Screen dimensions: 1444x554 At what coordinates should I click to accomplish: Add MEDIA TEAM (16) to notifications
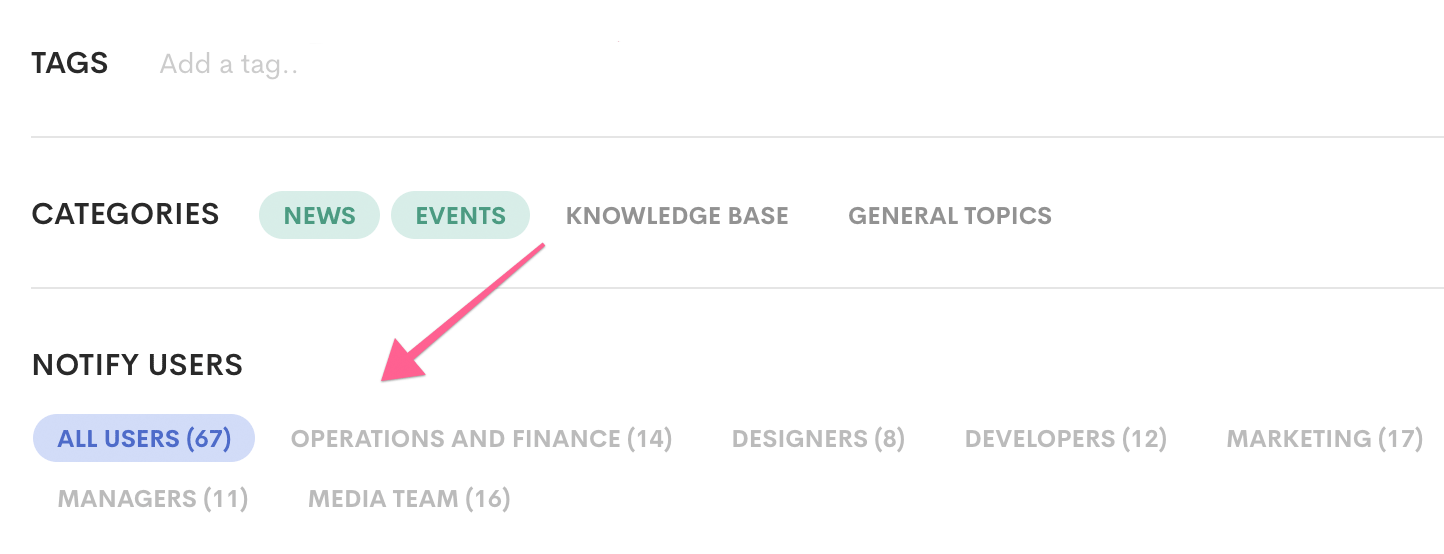click(409, 498)
